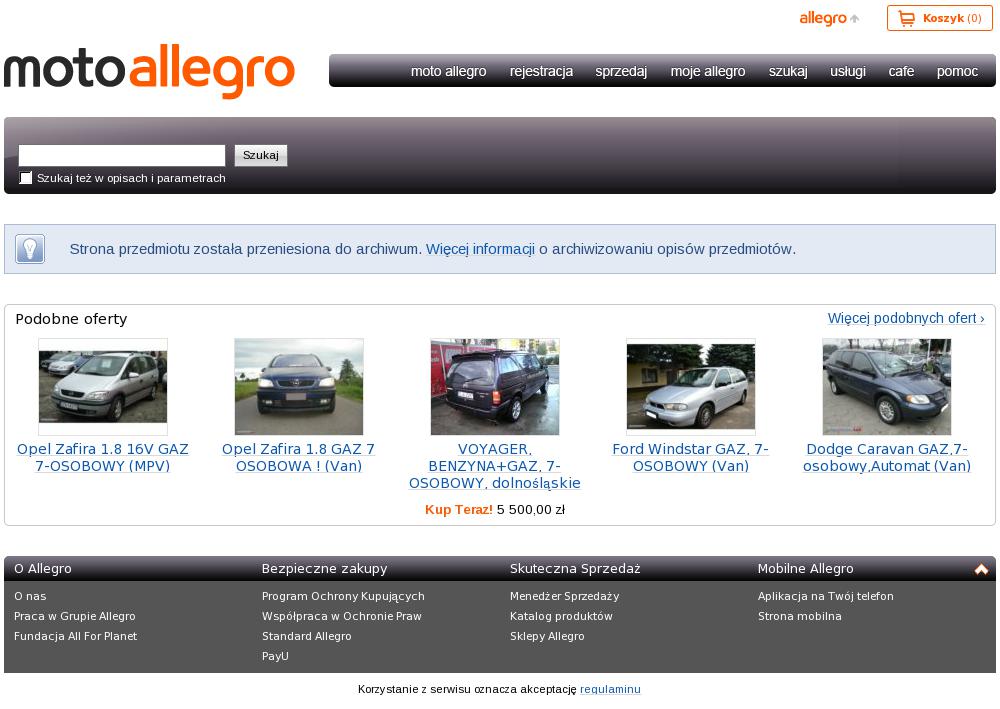Focus the search text field
Image resolution: width=1000 pixels, height=709 pixels.
click(122, 156)
